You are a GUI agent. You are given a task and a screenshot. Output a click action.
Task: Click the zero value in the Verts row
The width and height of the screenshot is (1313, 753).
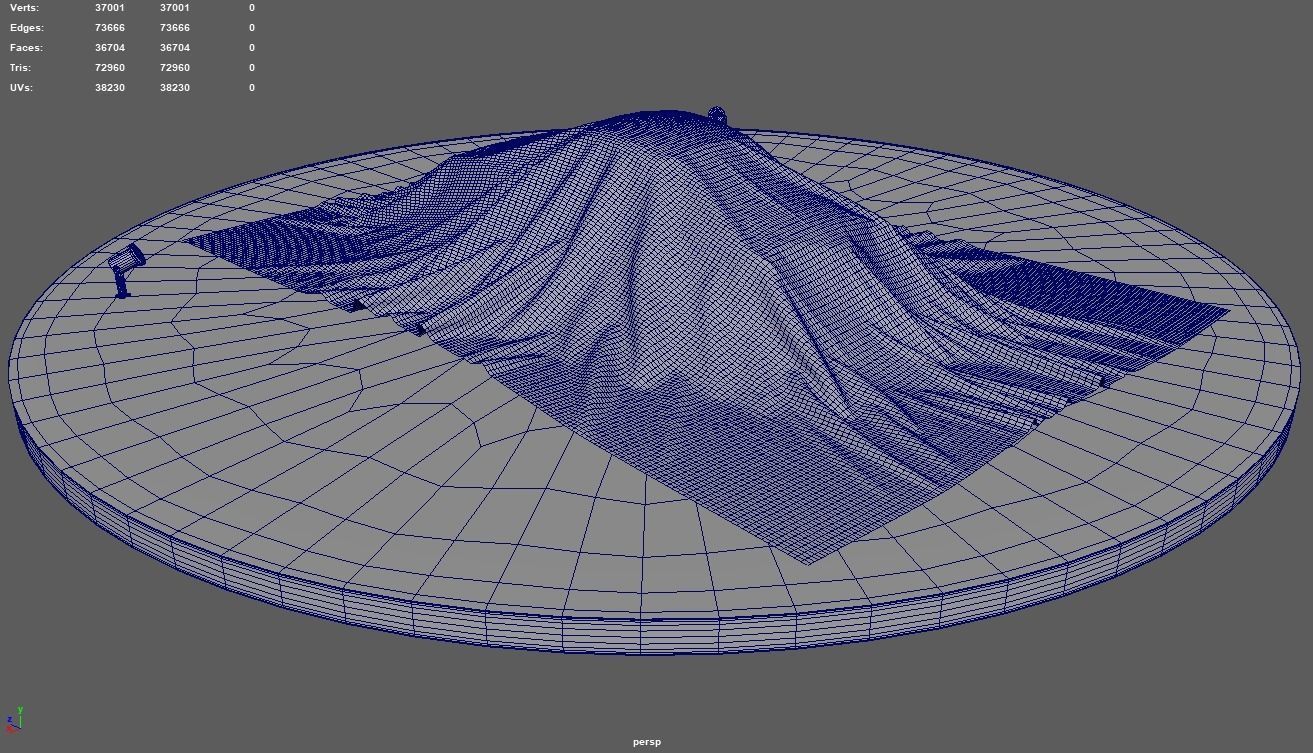coord(252,8)
